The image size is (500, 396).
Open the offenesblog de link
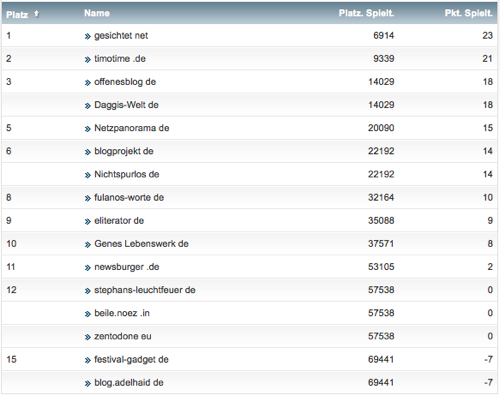point(125,82)
